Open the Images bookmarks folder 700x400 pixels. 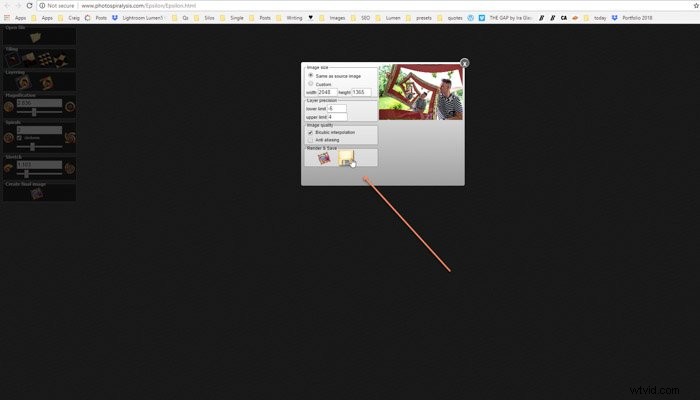pyautogui.click(x=332, y=18)
